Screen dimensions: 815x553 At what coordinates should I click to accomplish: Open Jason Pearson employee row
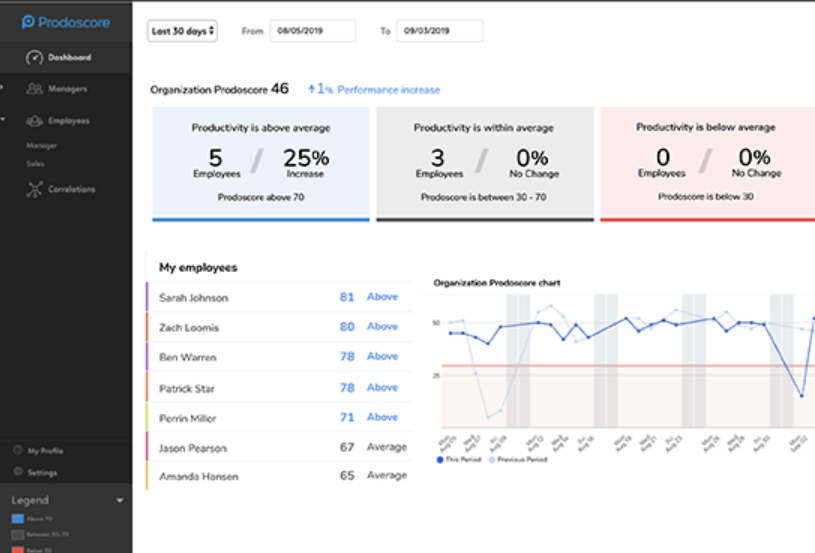pos(280,447)
